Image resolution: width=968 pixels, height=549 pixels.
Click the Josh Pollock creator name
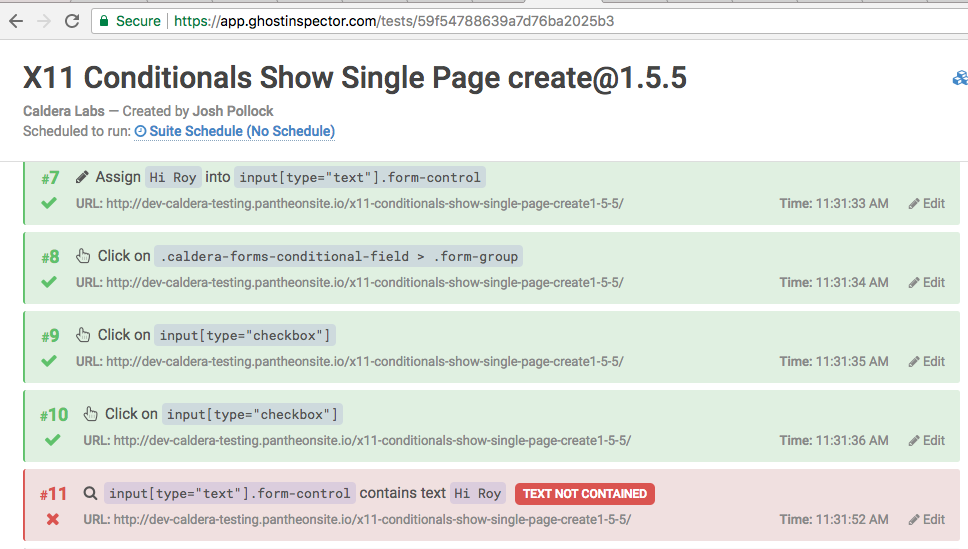click(233, 111)
